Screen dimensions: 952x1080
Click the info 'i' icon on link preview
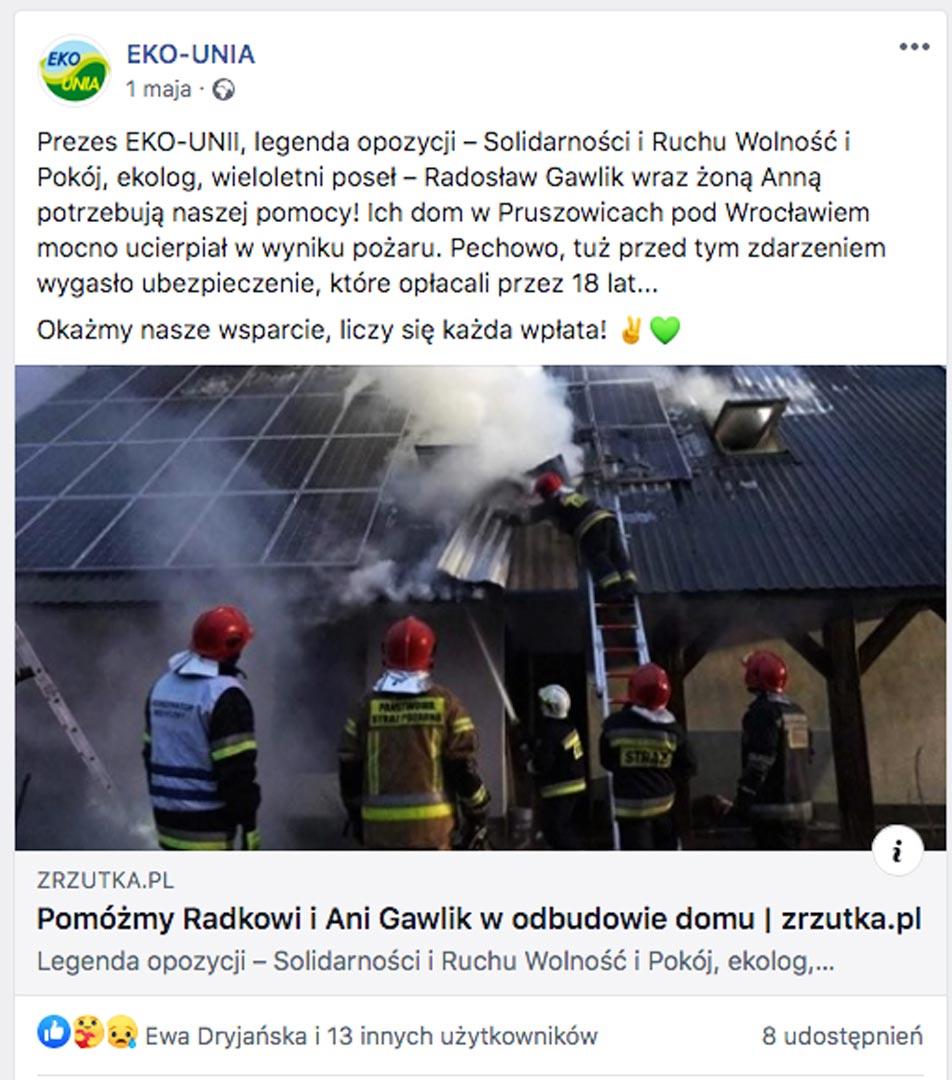[897, 852]
